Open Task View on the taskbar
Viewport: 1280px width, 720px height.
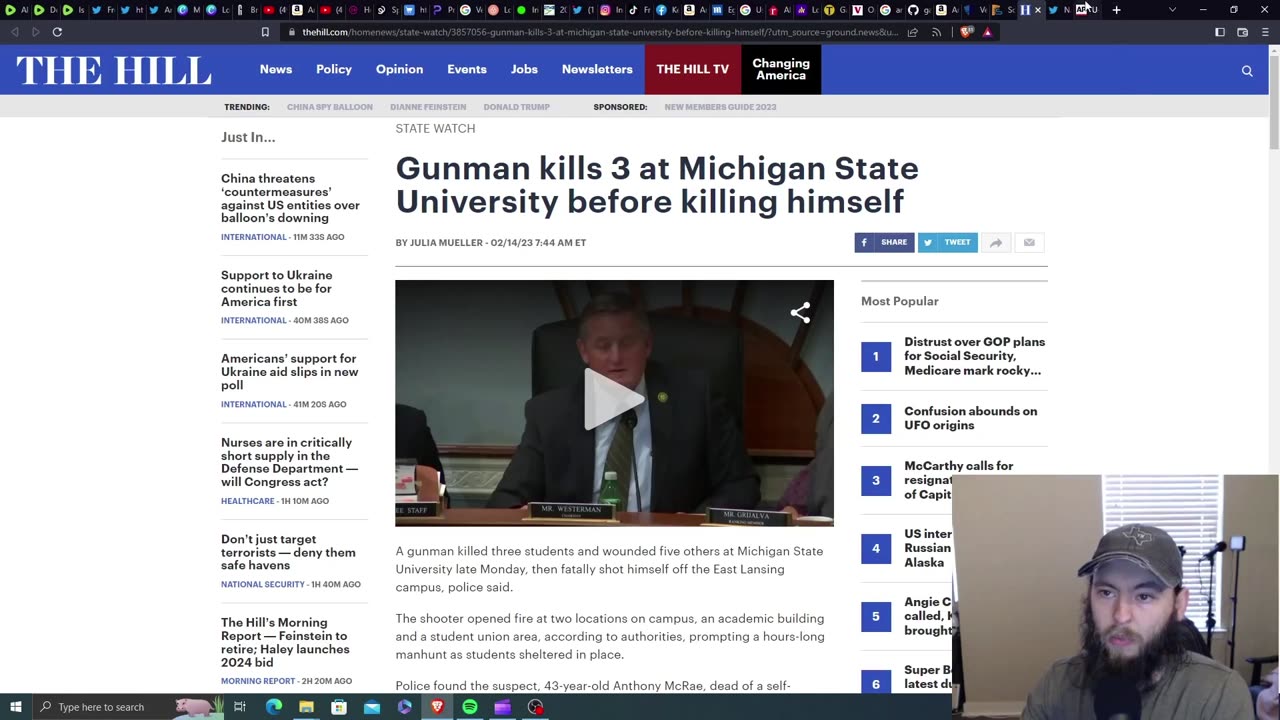point(240,707)
